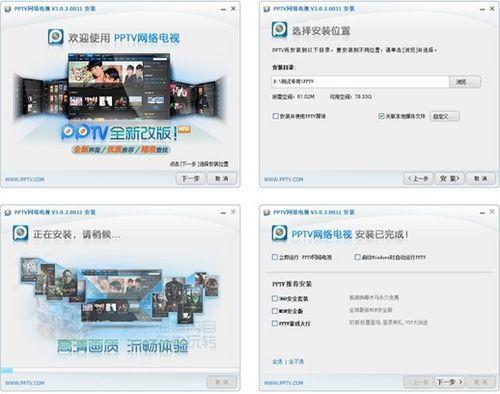Image resolution: width=500 pixels, height=394 pixels.
Task: Click 全不选 link
Action: [x=296, y=361]
